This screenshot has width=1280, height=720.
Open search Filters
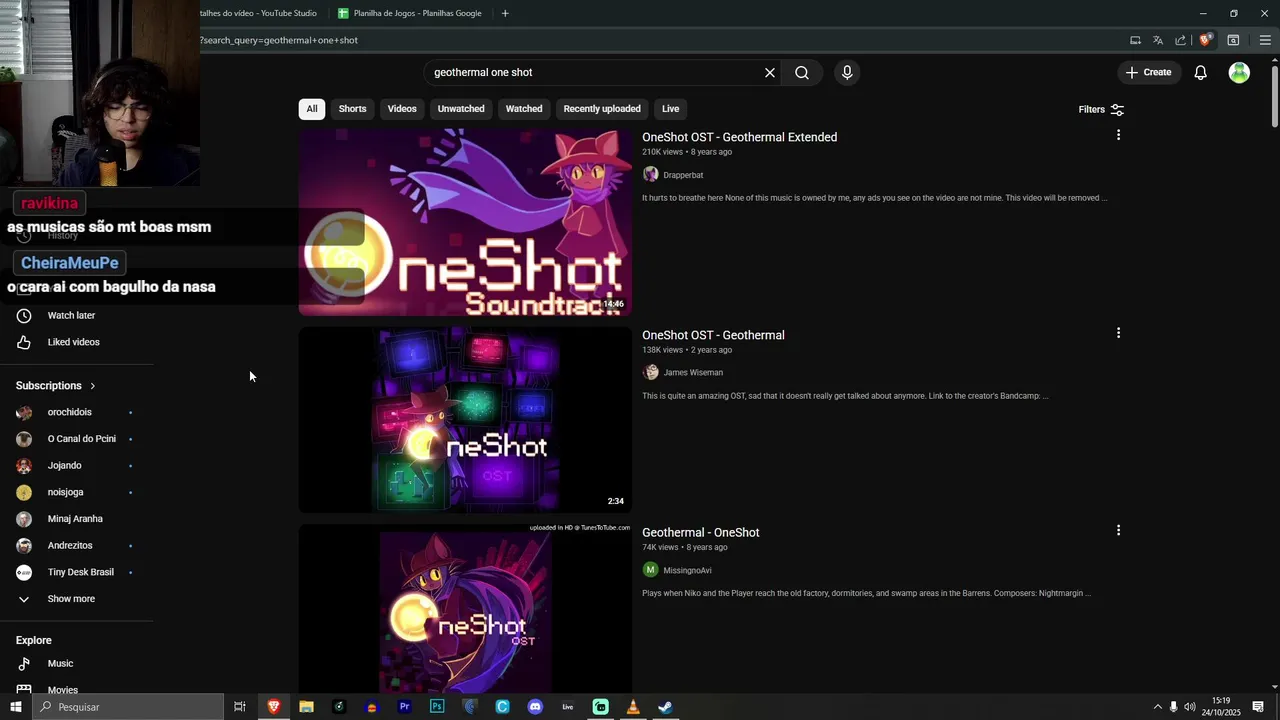click(x=1101, y=109)
